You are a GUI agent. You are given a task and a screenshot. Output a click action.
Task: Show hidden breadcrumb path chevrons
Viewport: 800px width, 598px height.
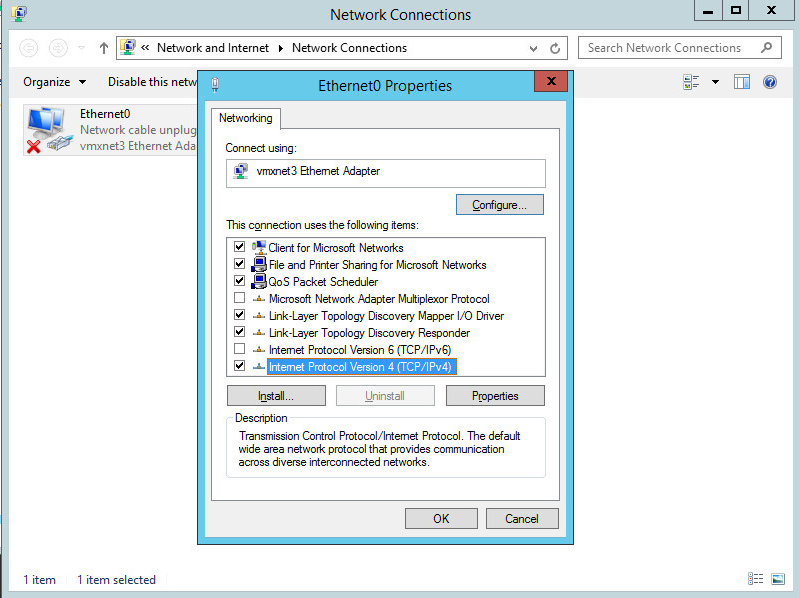[x=145, y=47]
